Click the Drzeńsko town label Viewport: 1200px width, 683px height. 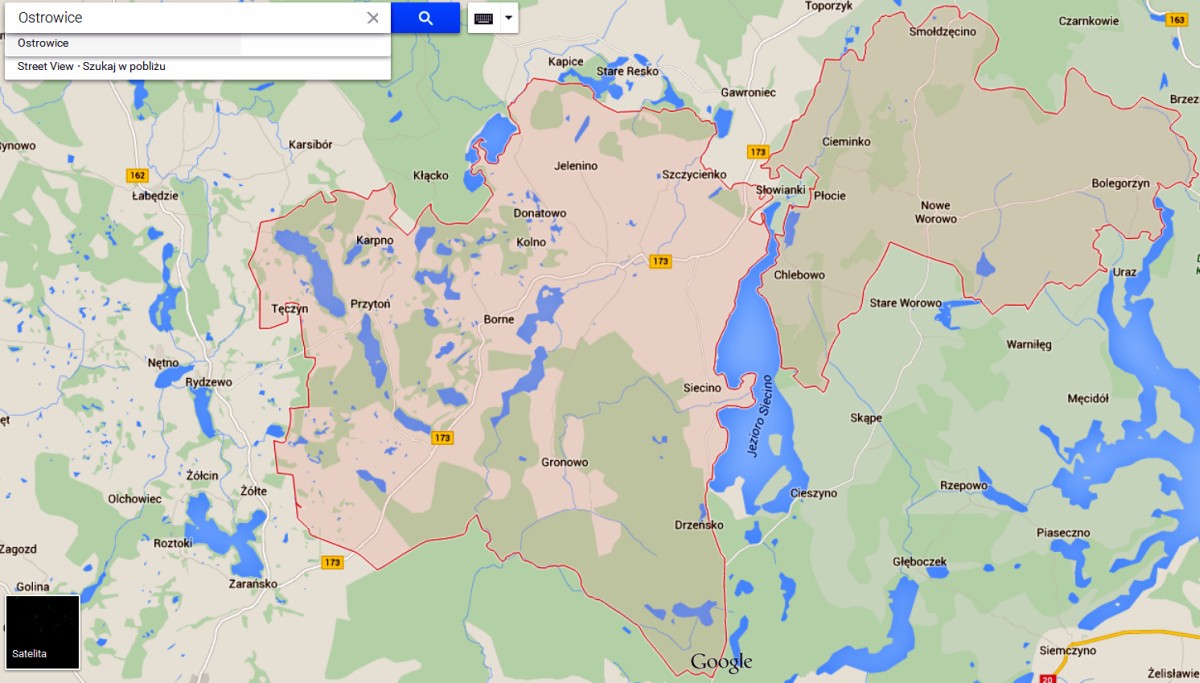coord(699,525)
